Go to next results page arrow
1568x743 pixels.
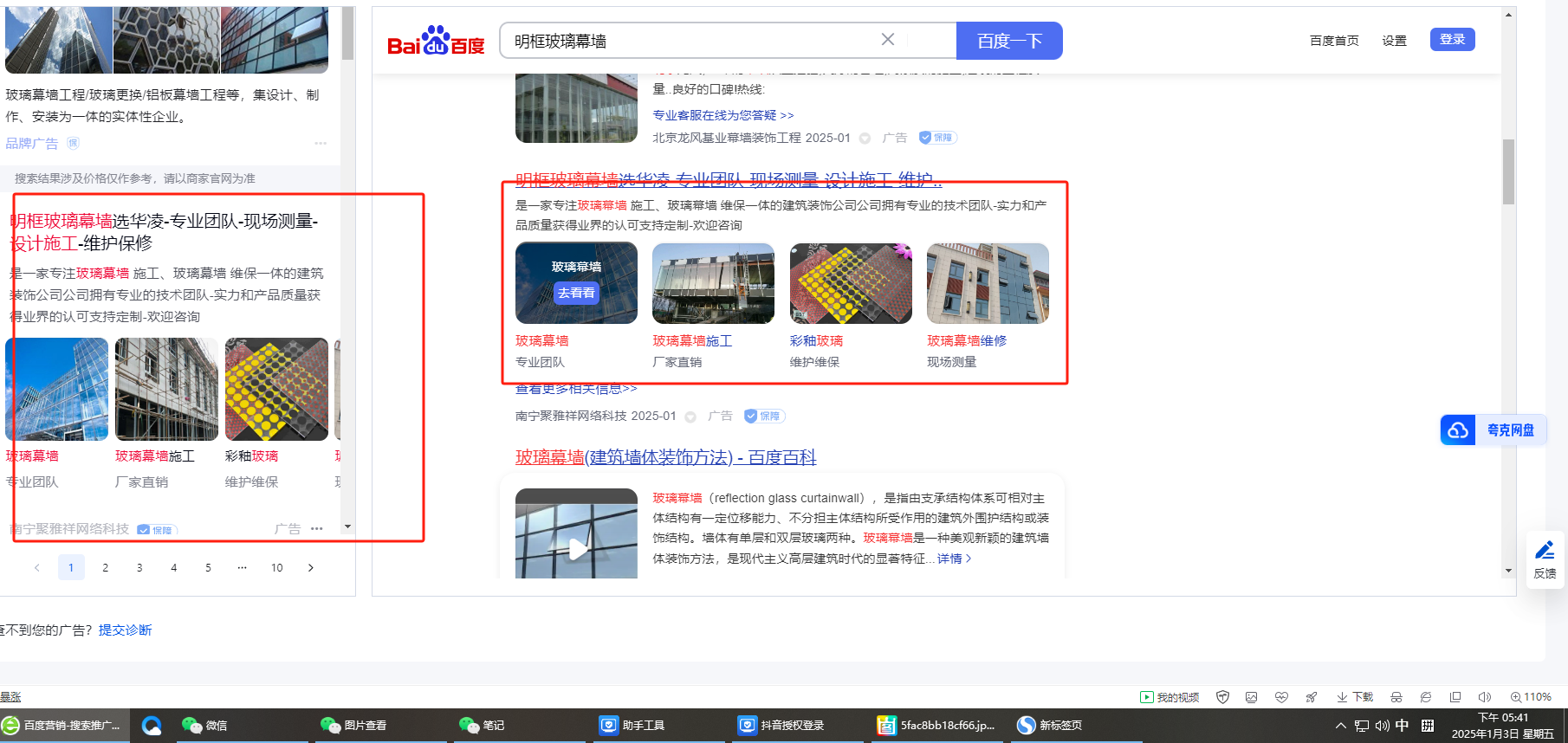(311, 568)
